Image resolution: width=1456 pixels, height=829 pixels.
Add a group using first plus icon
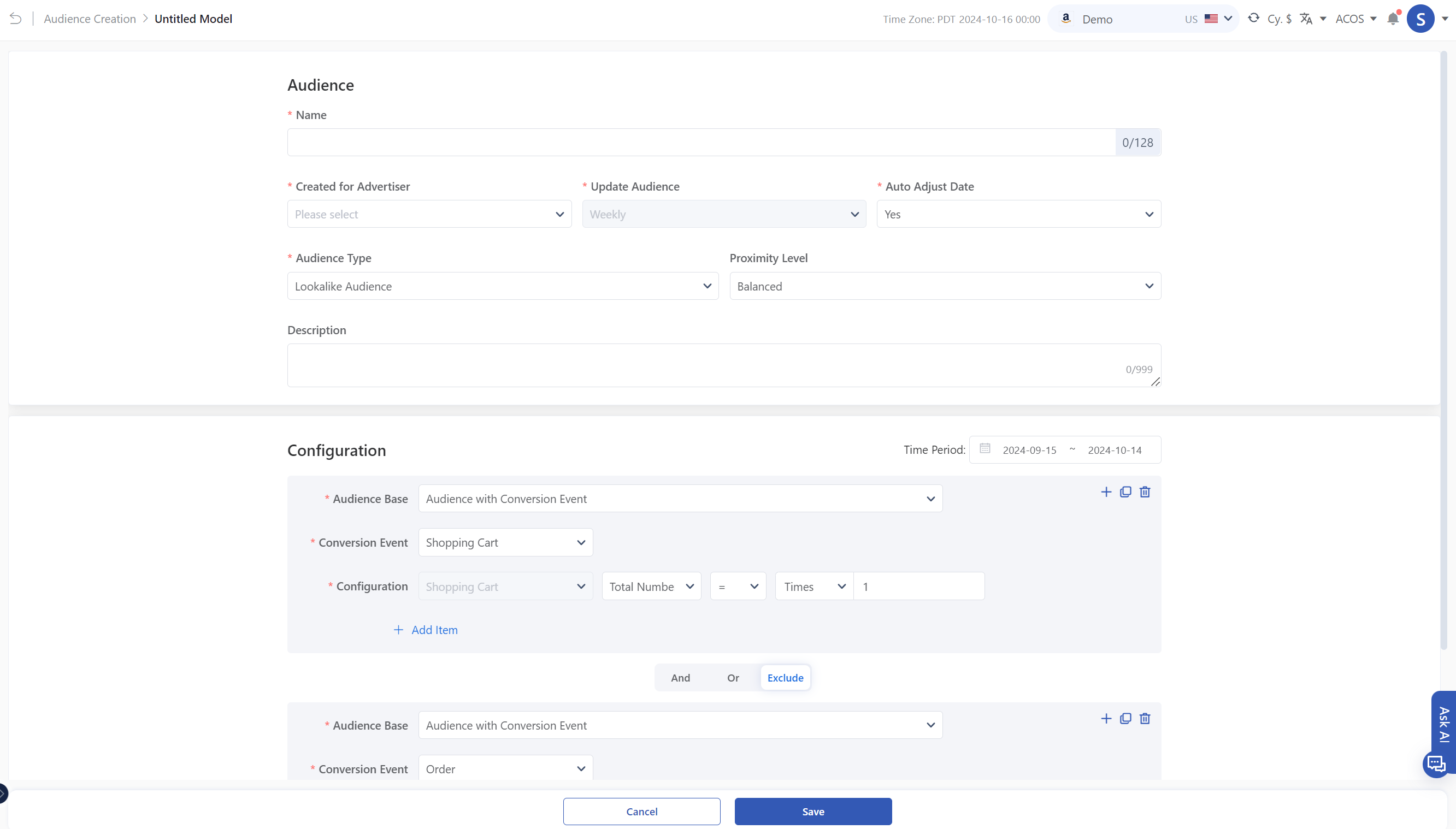pos(1106,492)
